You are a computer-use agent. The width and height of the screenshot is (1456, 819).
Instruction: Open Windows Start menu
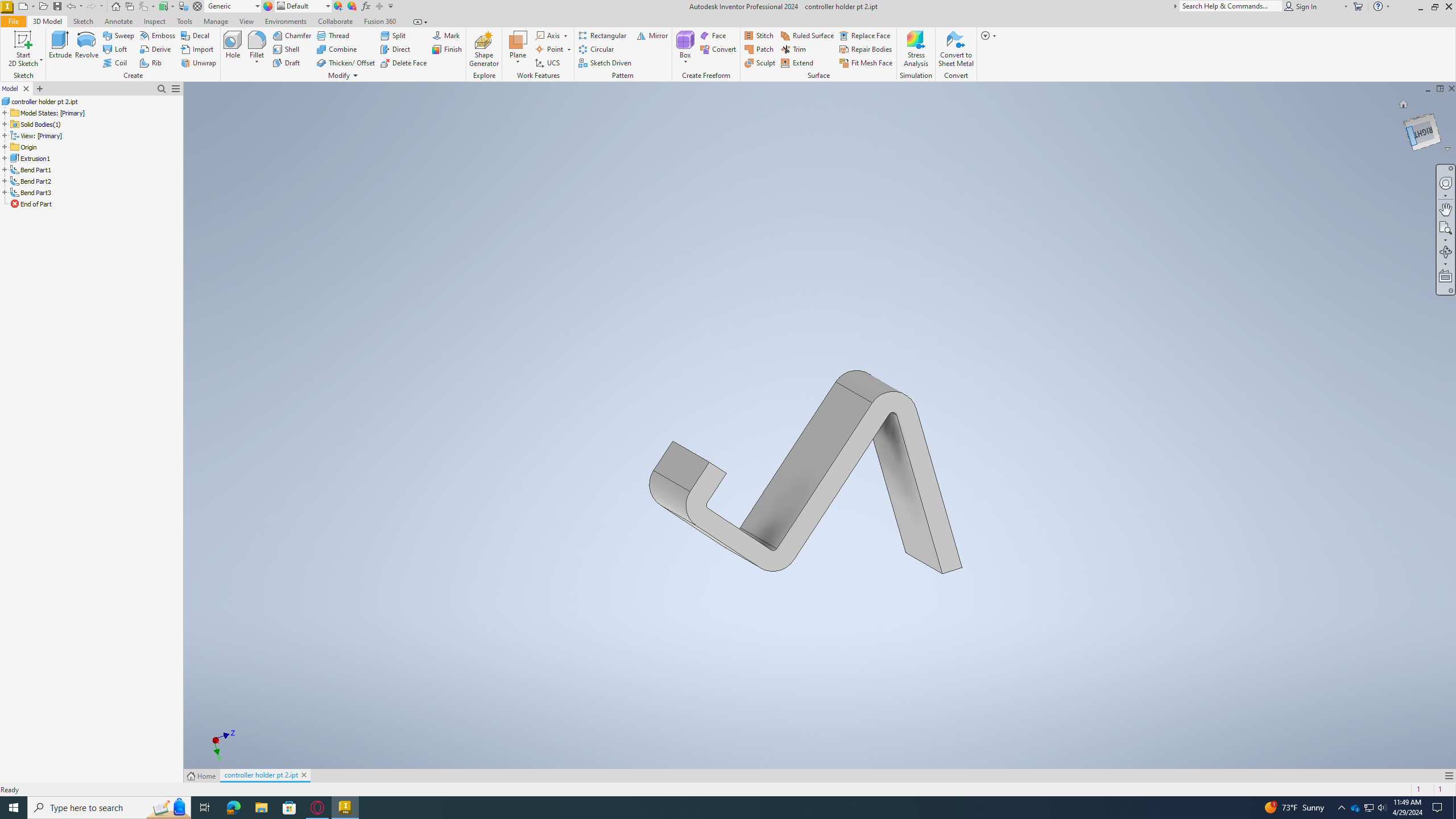(x=14, y=808)
